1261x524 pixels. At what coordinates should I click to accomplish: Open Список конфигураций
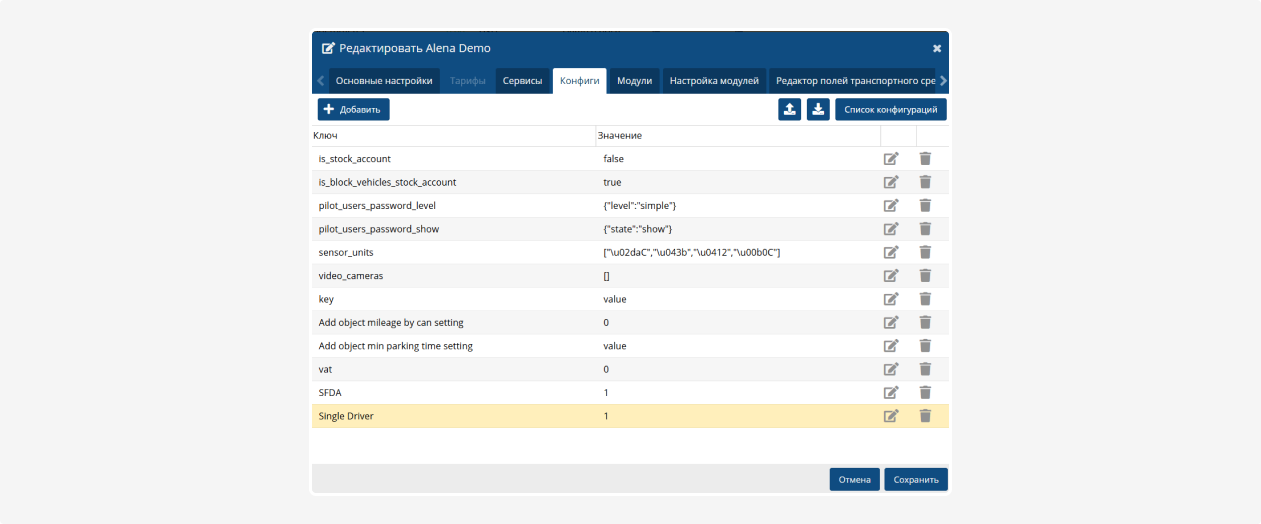coord(890,109)
